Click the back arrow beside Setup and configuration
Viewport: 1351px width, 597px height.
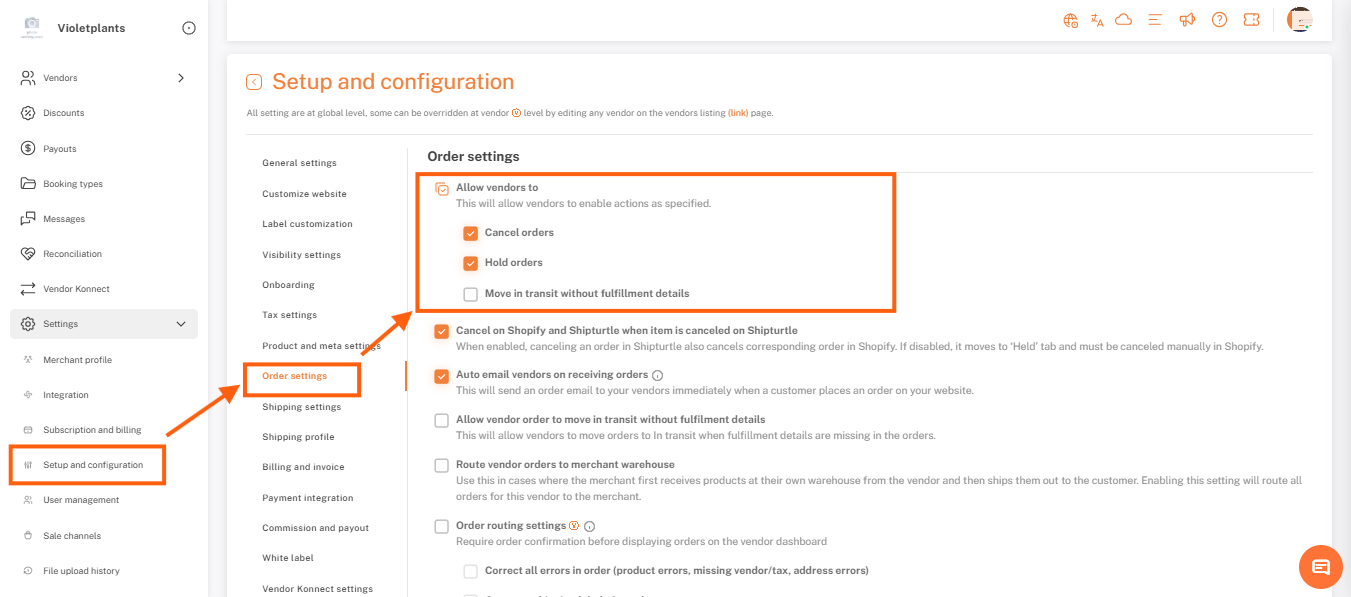tap(254, 82)
